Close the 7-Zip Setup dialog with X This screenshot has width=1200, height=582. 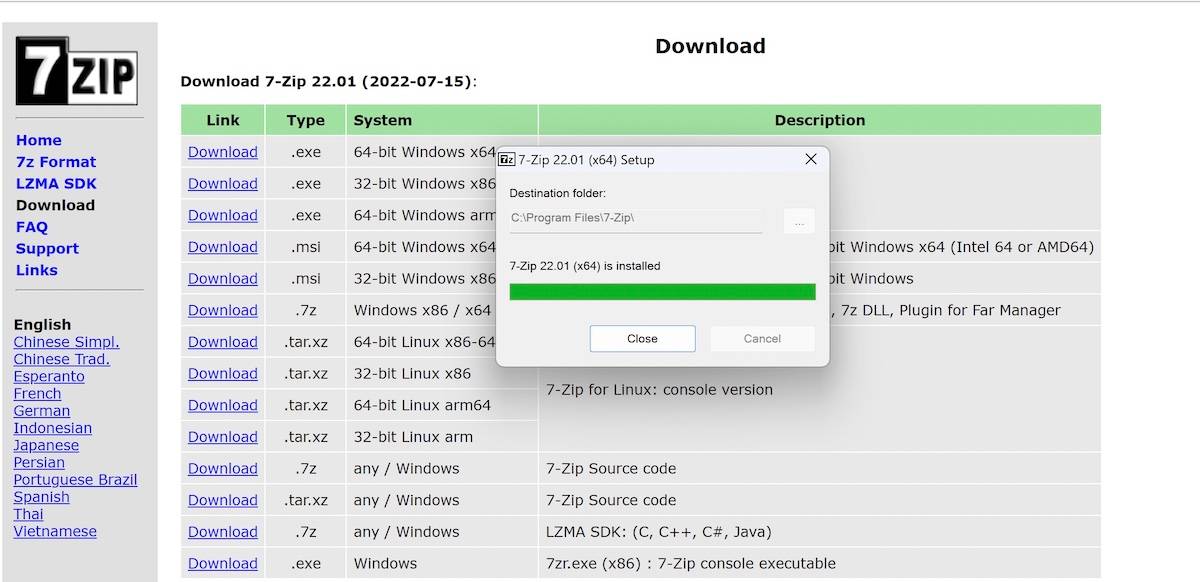tap(811, 159)
